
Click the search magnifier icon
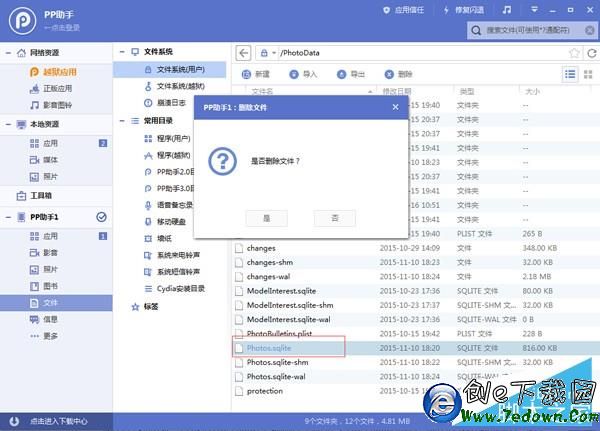[476, 30]
